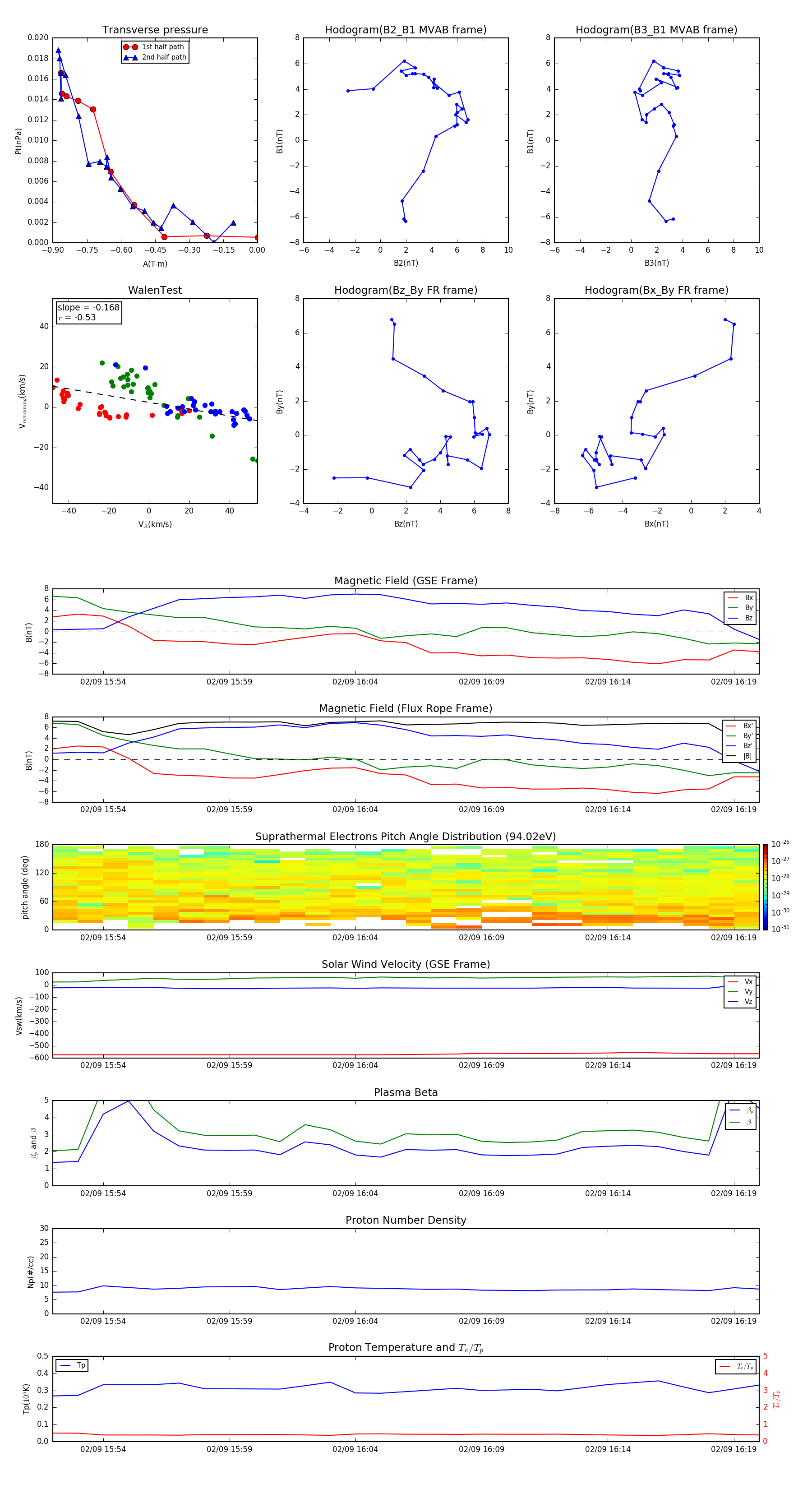Click the '2nd half path' legend entry
812x1489 pixels.
pyautogui.click(x=154, y=57)
